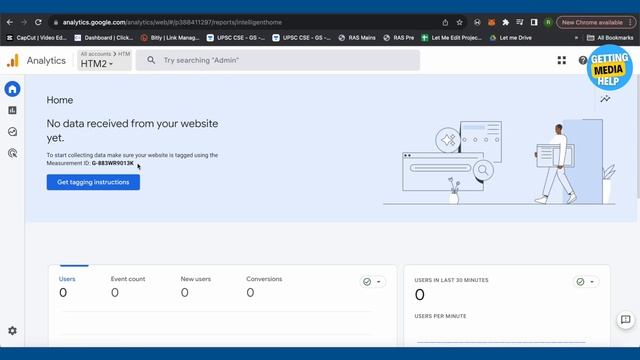Open the feedback chat icon
Image resolution: width=640 pixels, height=360 pixels.
coord(625,320)
